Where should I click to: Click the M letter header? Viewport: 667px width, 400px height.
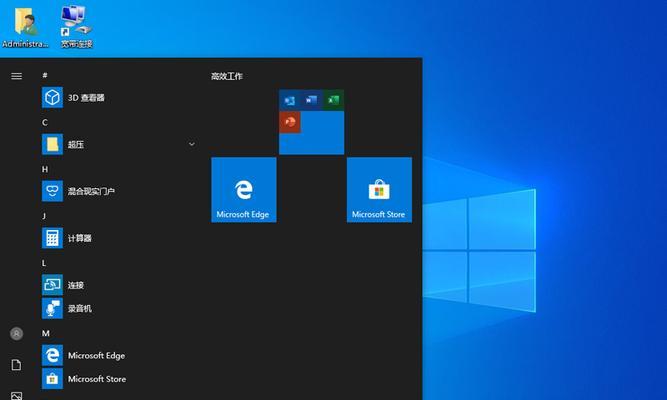click(46, 333)
